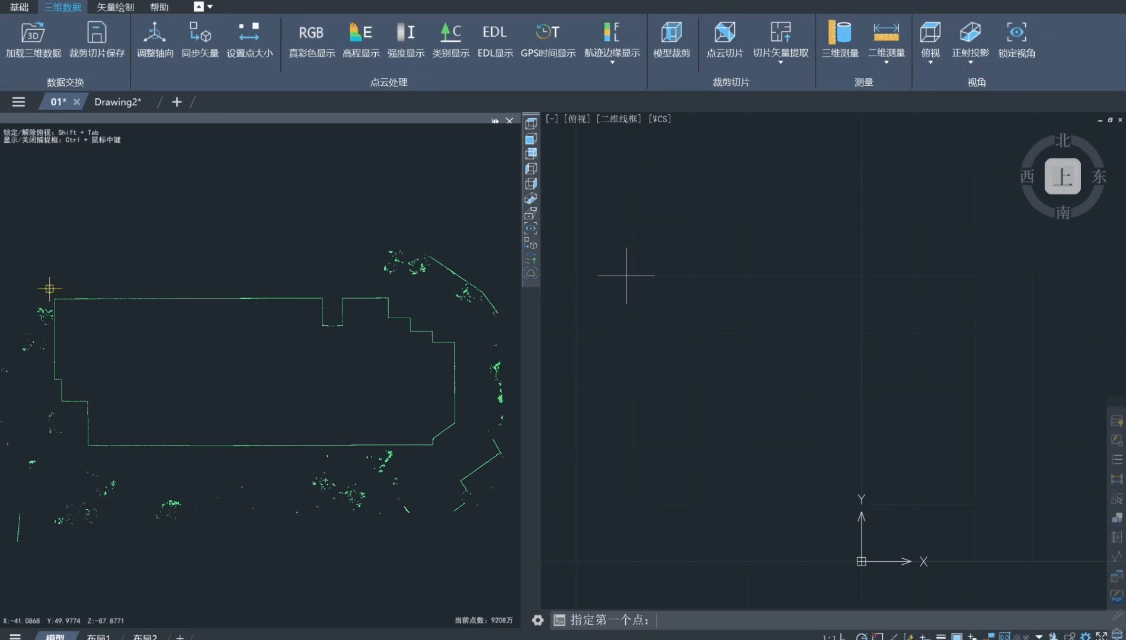Expand the 航迹边缘显示 dropdown
Image resolution: width=1126 pixels, height=640 pixels.
point(612,62)
